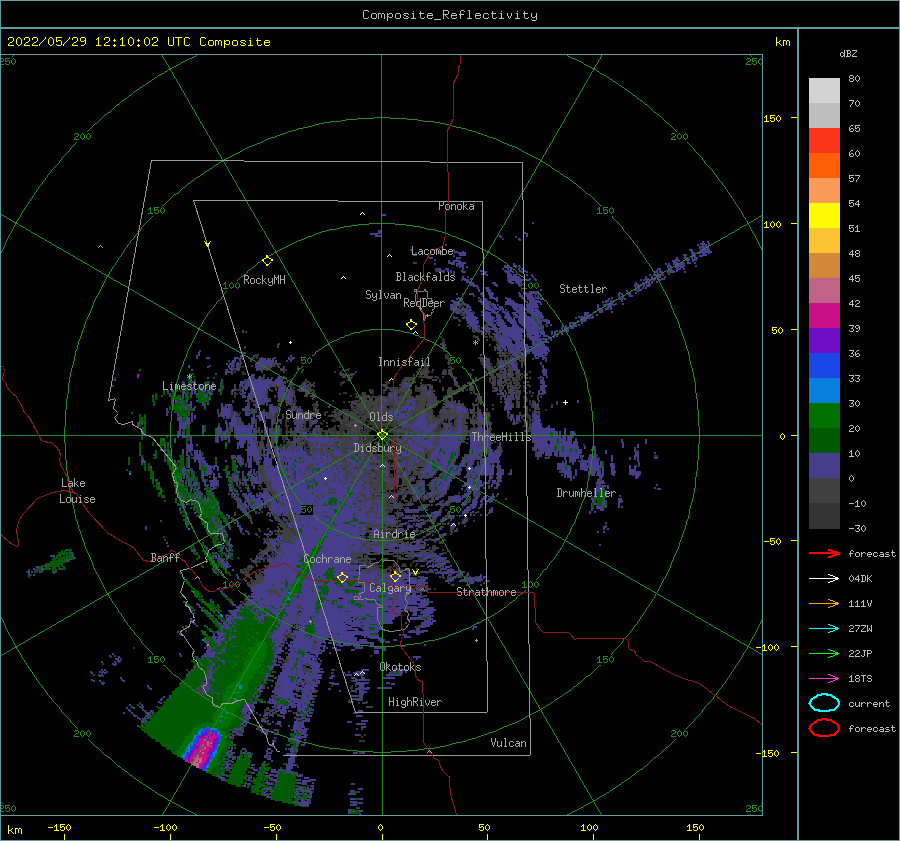
Task: Click the dBZ legend heading
Action: click(848, 53)
